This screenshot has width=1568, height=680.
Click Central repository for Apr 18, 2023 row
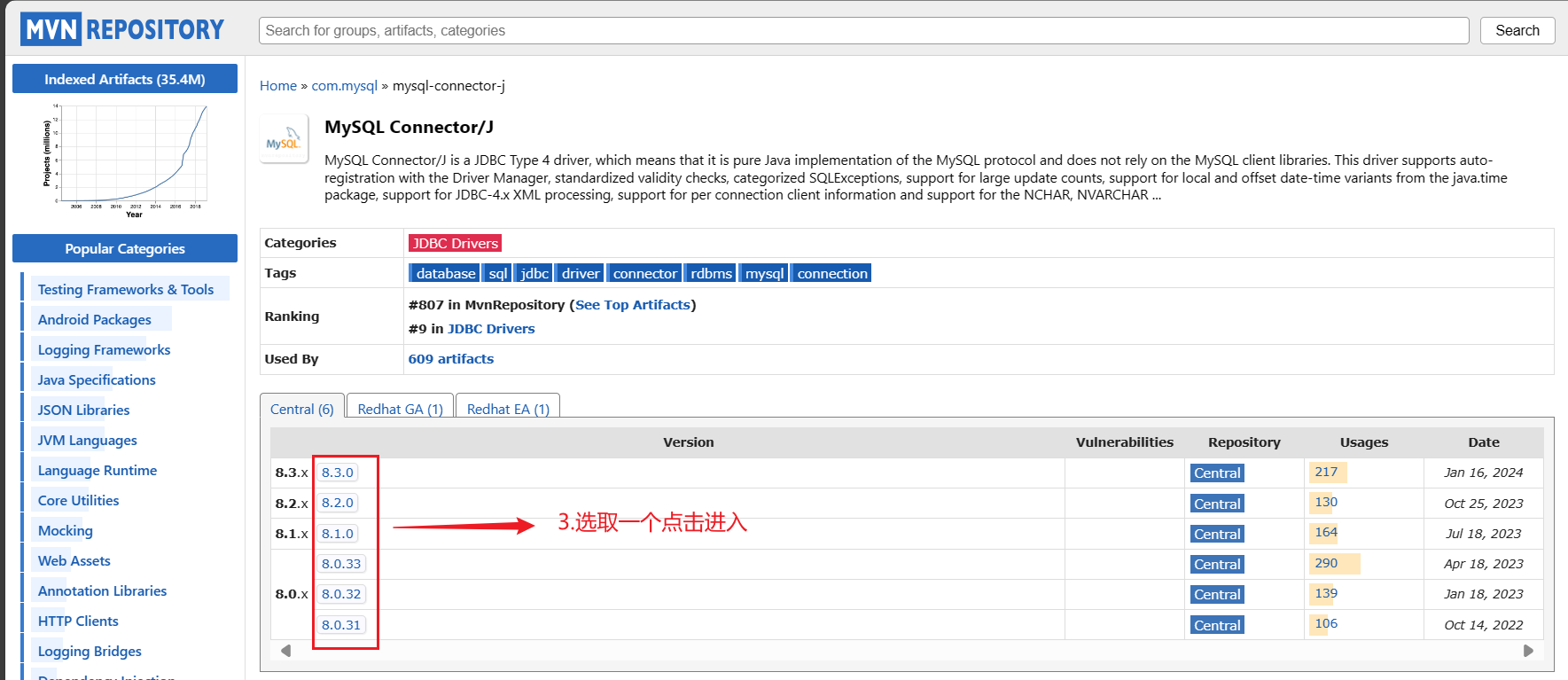click(x=1217, y=564)
